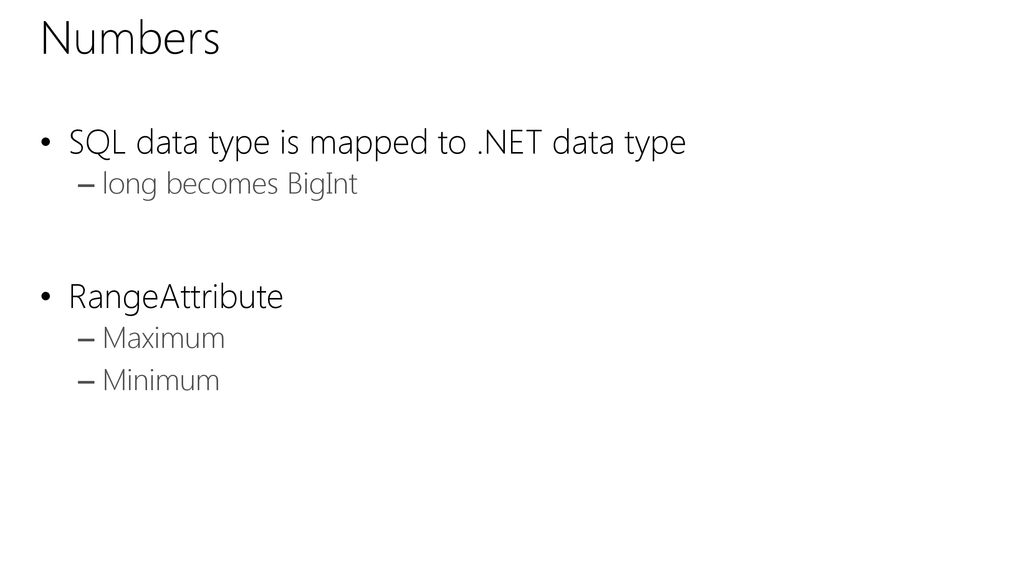This screenshot has width=1024, height=576.
Task: Click the .NET word in first bullet
Action: 509,142
